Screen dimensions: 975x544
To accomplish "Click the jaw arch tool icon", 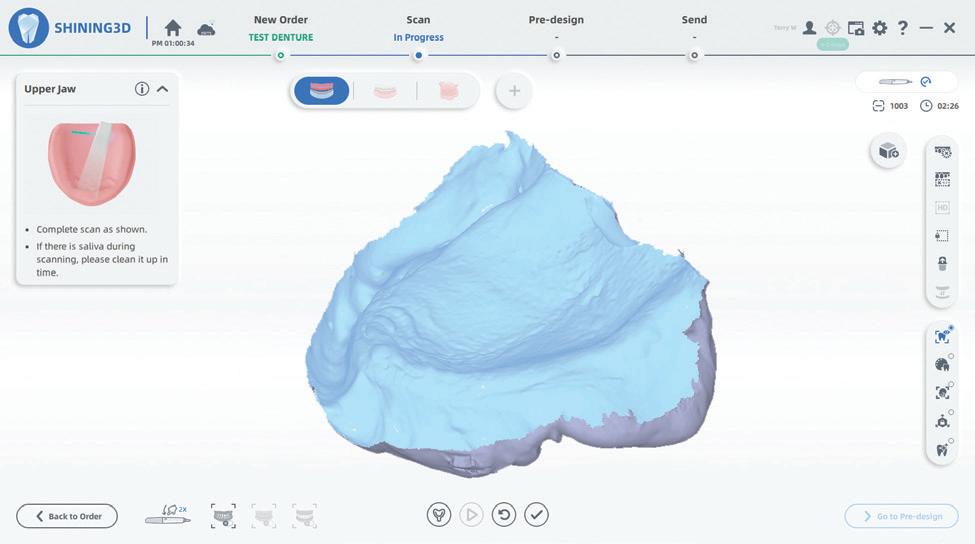I will pyautogui.click(x=943, y=291).
